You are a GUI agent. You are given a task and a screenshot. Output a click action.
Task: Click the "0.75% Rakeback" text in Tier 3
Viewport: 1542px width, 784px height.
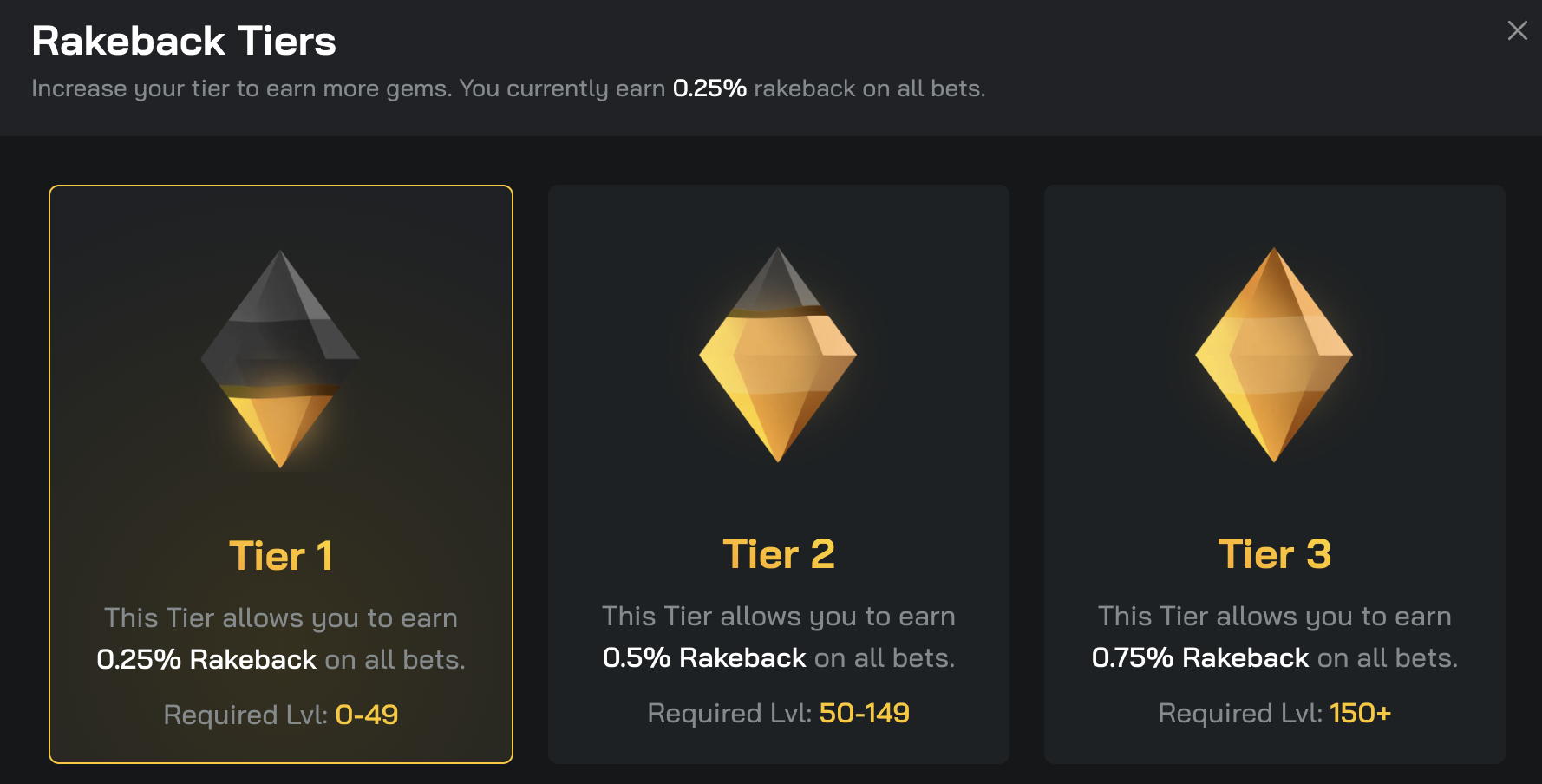pos(1199,658)
